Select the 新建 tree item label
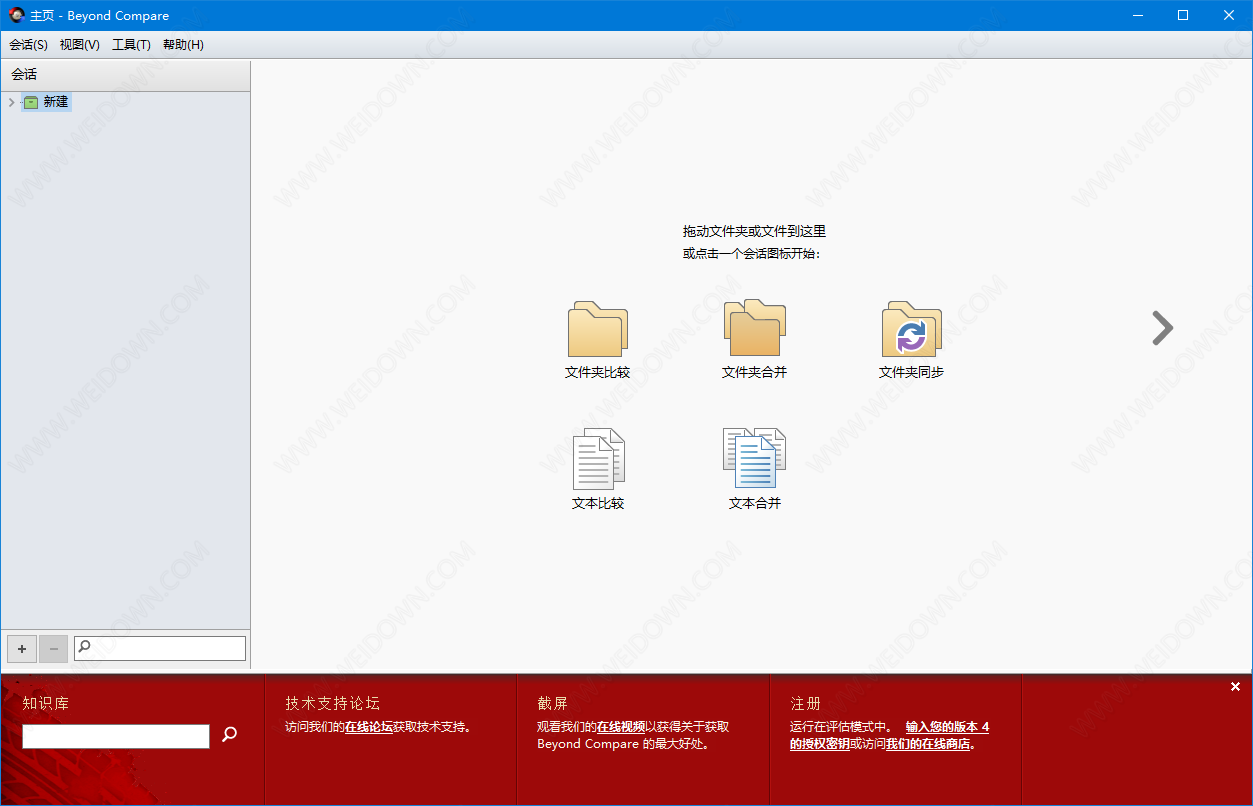This screenshot has height=806, width=1253. tap(56, 102)
